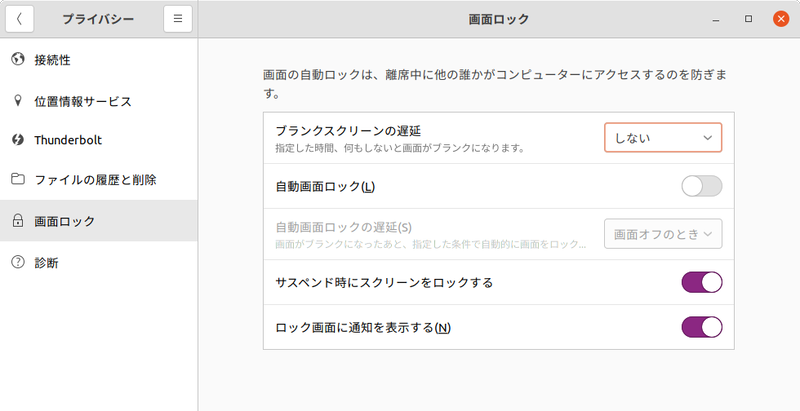Enable the 自動画面ロック switch
The width and height of the screenshot is (800, 411).
(x=701, y=186)
